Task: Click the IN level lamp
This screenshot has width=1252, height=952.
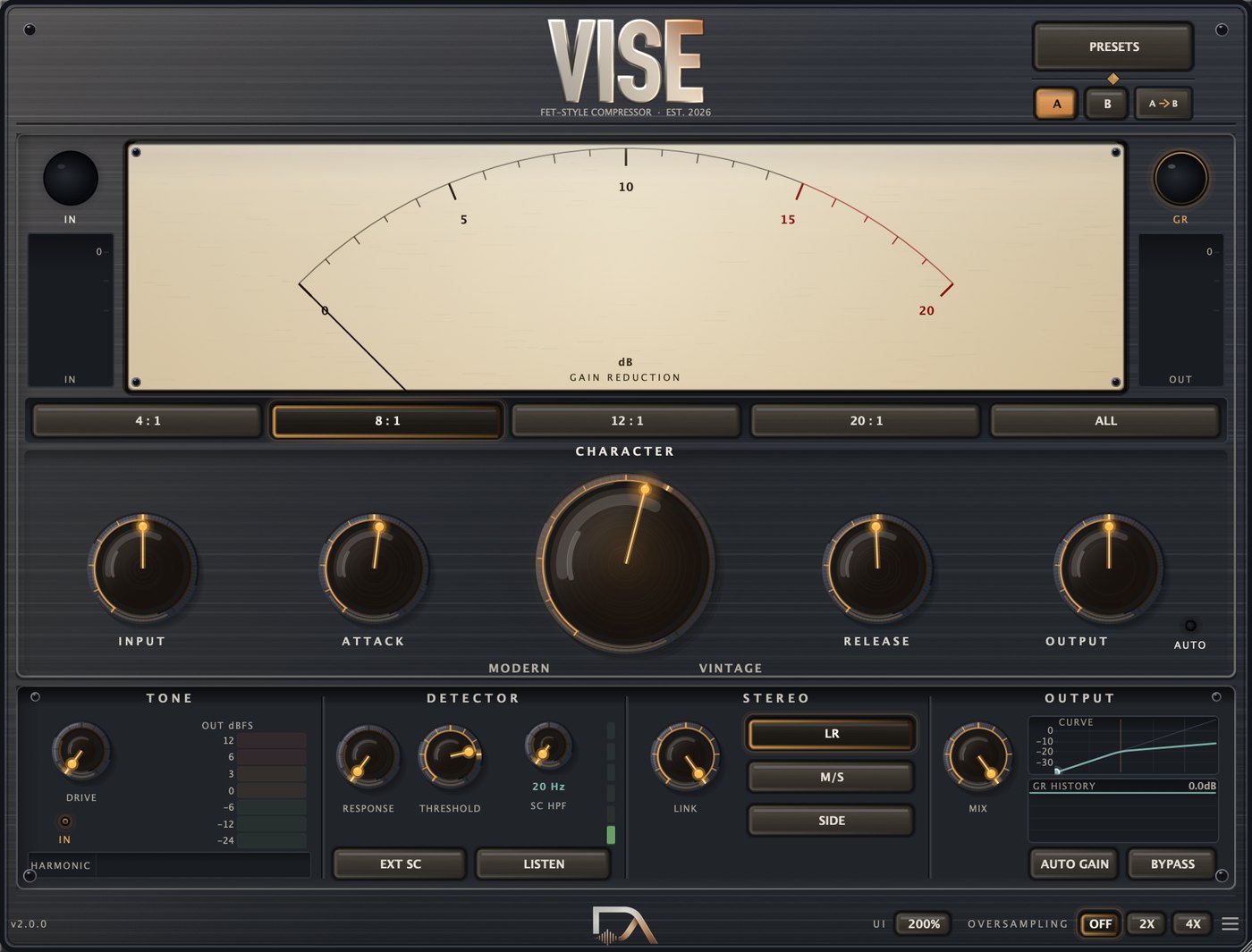Action: (71, 178)
